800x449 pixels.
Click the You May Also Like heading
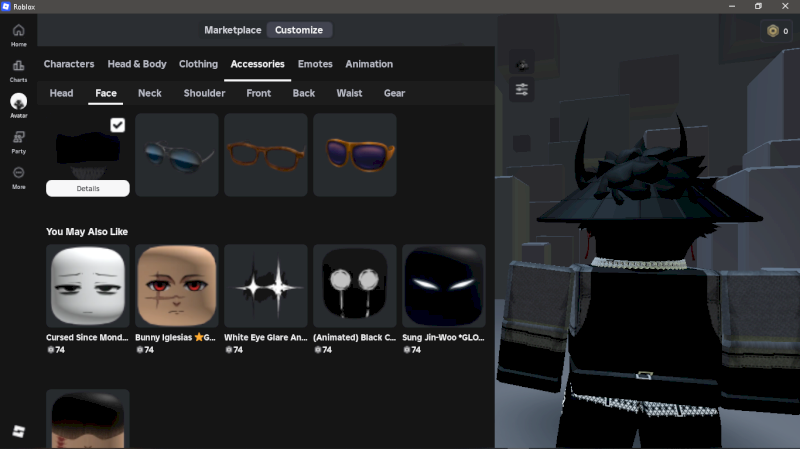[87, 232]
